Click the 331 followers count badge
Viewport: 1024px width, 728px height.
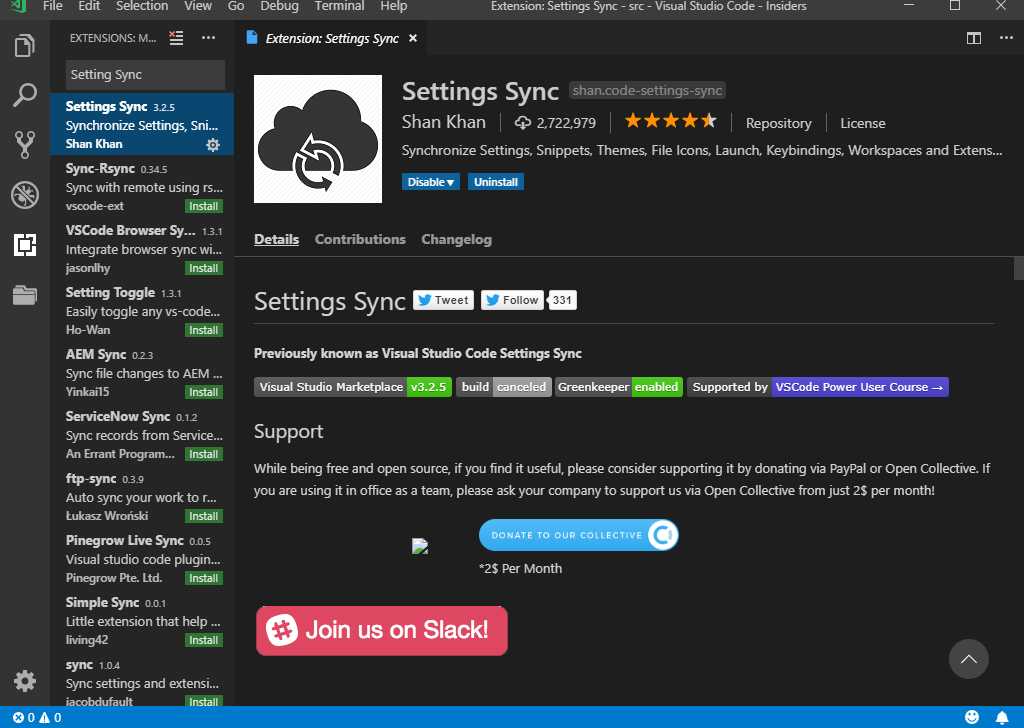coord(562,300)
